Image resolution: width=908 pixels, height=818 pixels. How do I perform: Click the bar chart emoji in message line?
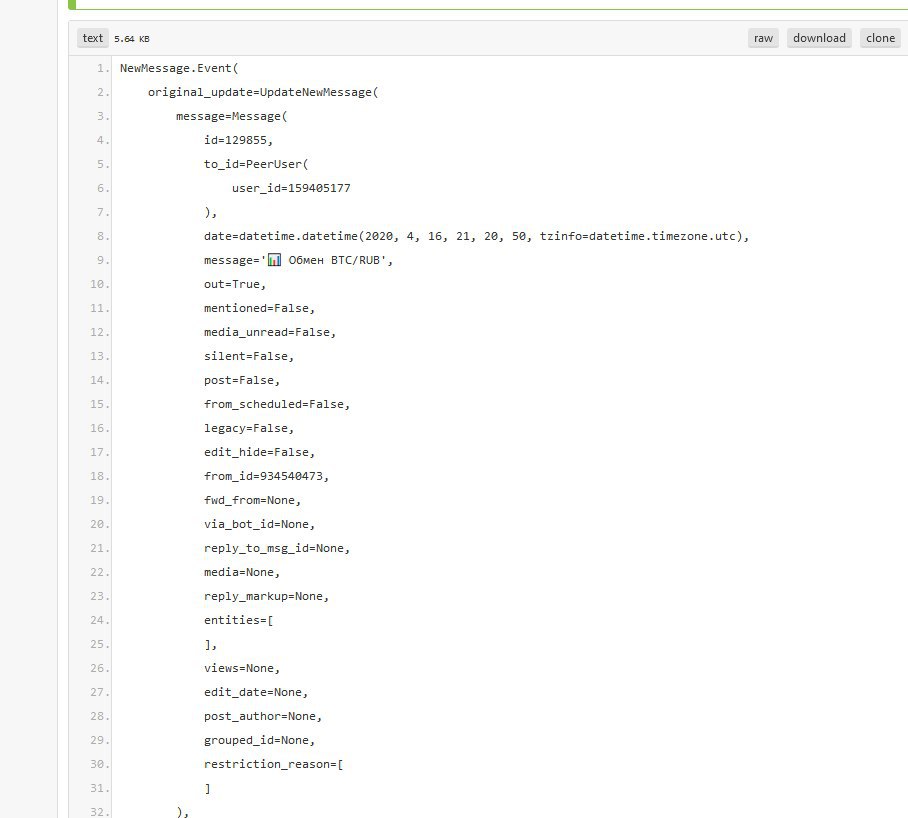coord(274,260)
